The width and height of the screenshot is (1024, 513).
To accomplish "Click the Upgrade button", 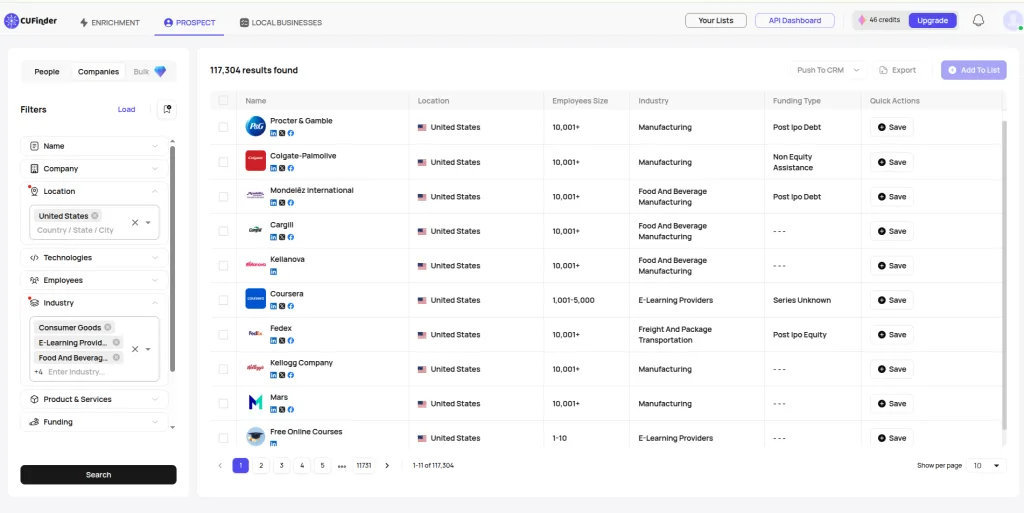I will (x=933, y=20).
